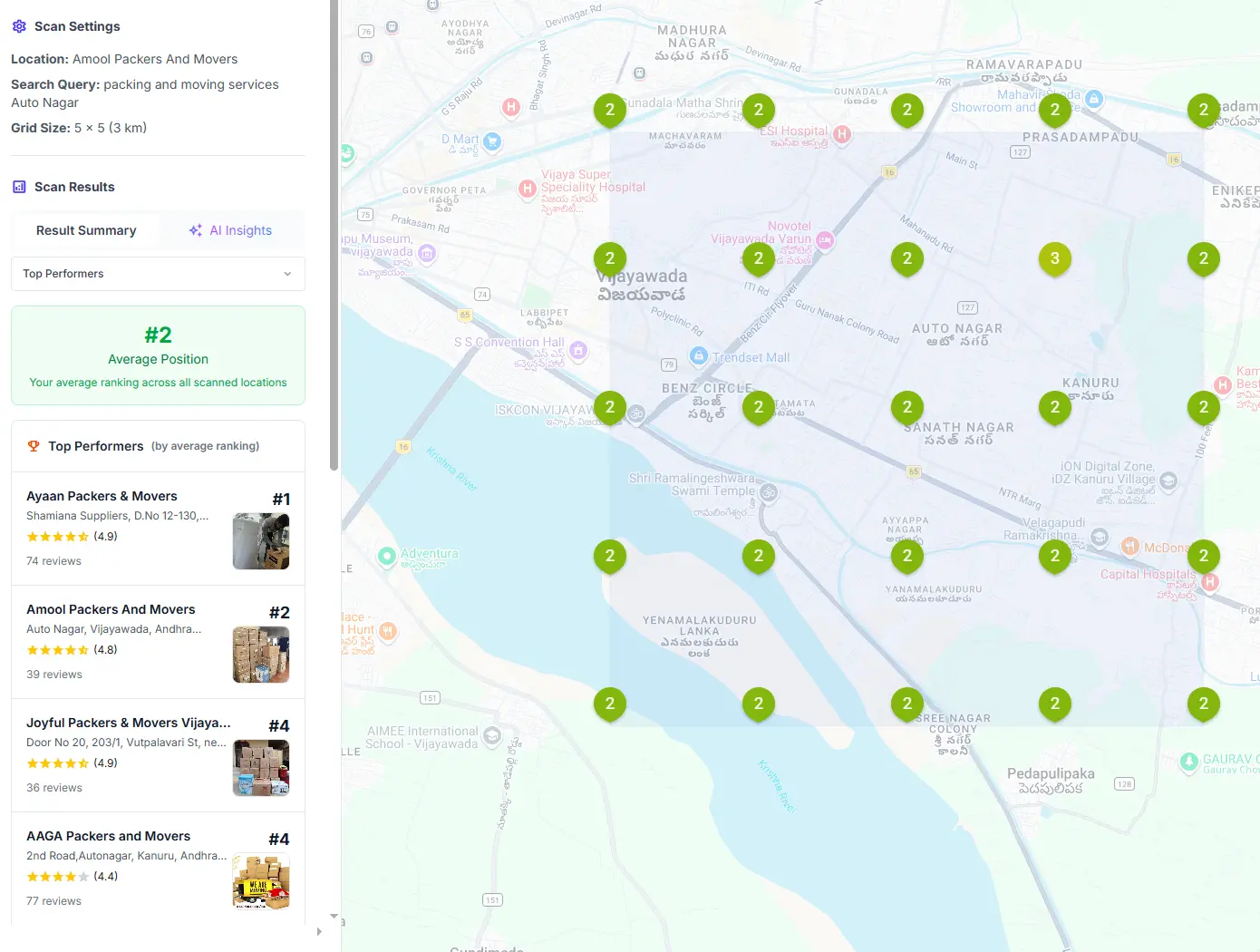Image resolution: width=1260 pixels, height=952 pixels.
Task: Click the "77 reviews" text
Action: point(53,901)
